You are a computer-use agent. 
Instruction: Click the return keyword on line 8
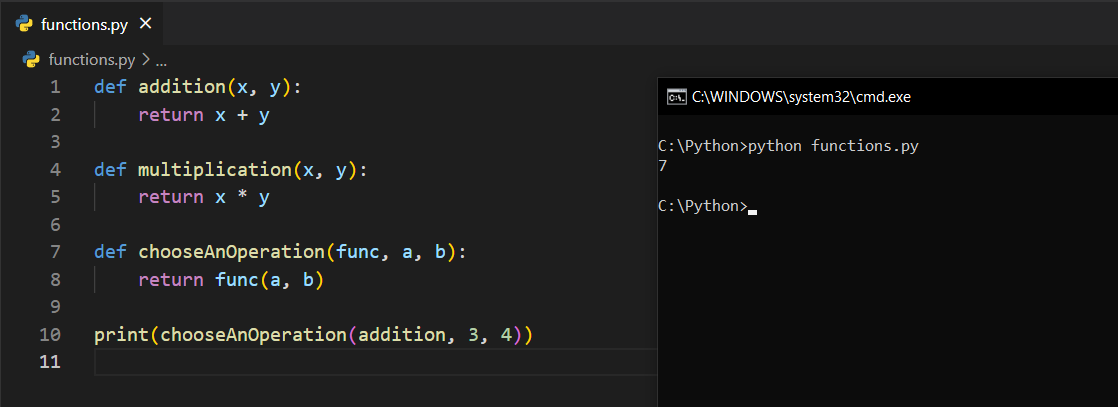(x=171, y=280)
